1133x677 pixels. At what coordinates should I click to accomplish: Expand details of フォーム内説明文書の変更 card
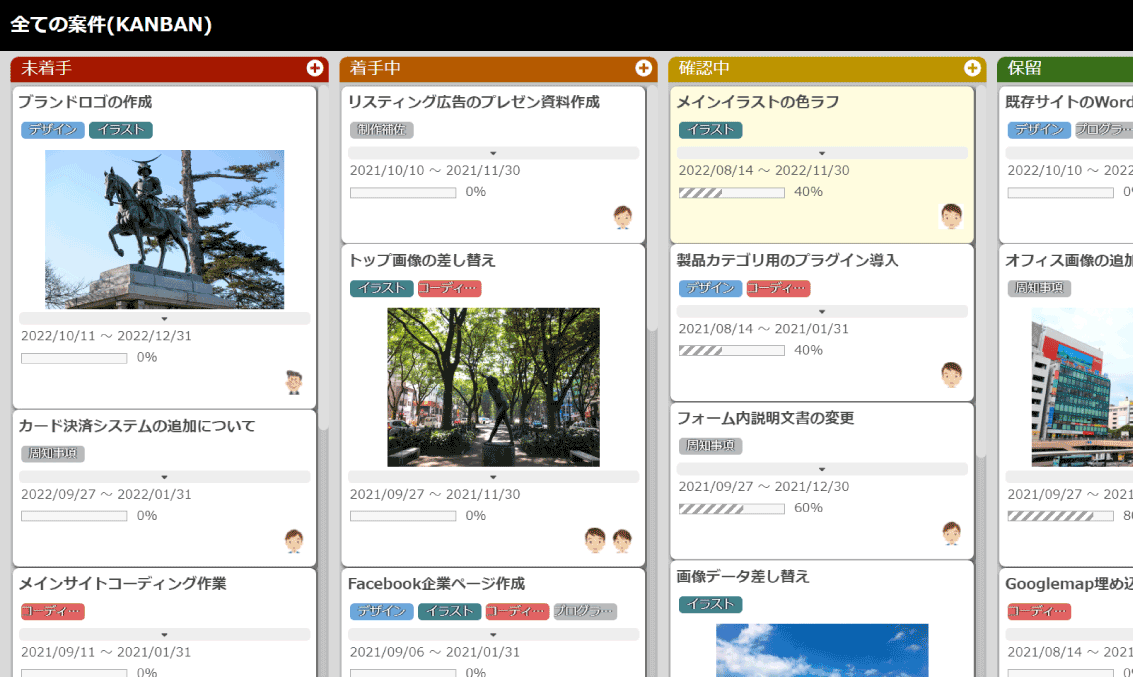coord(822,469)
